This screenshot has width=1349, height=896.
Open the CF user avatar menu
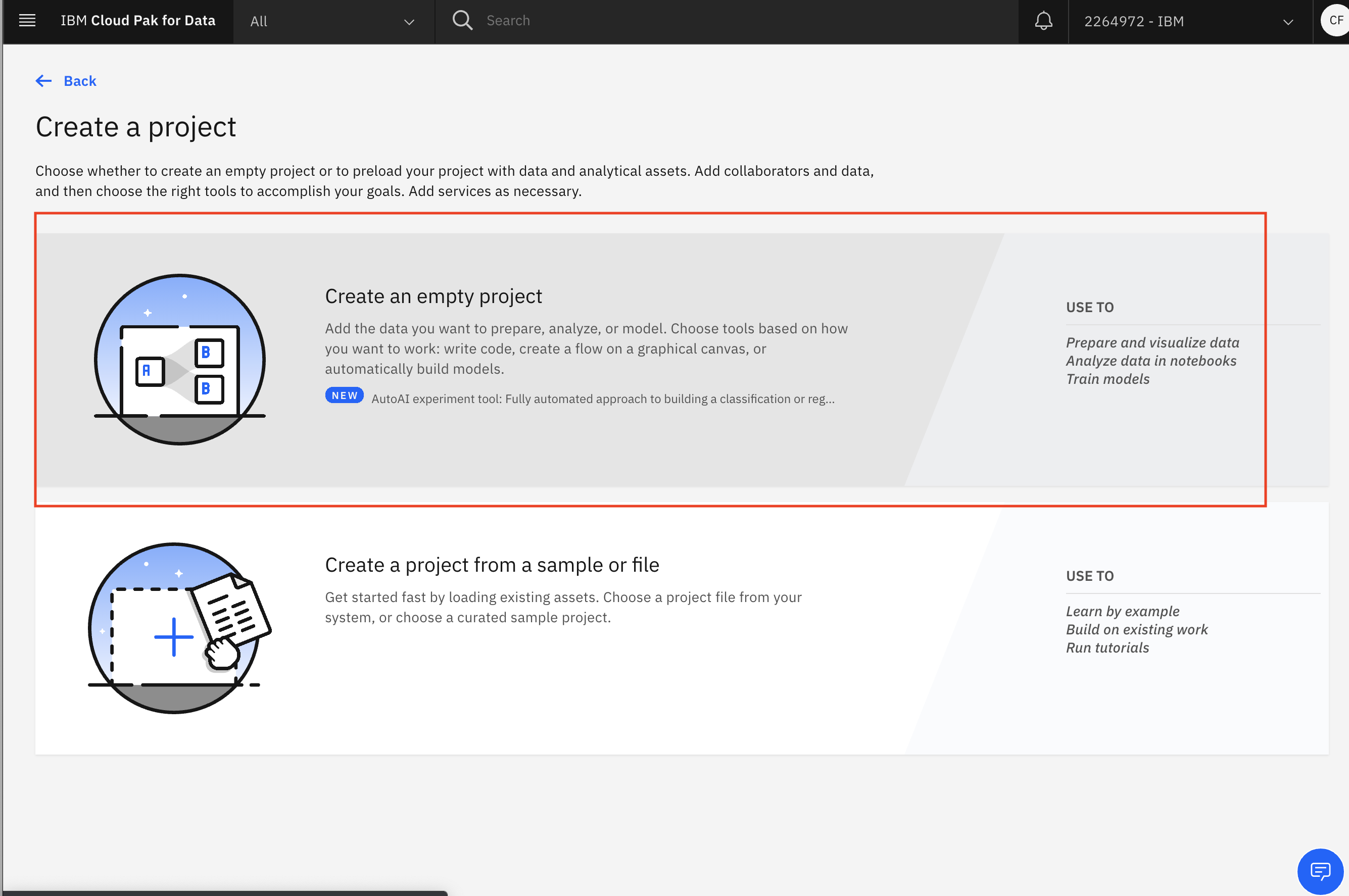click(x=1335, y=21)
